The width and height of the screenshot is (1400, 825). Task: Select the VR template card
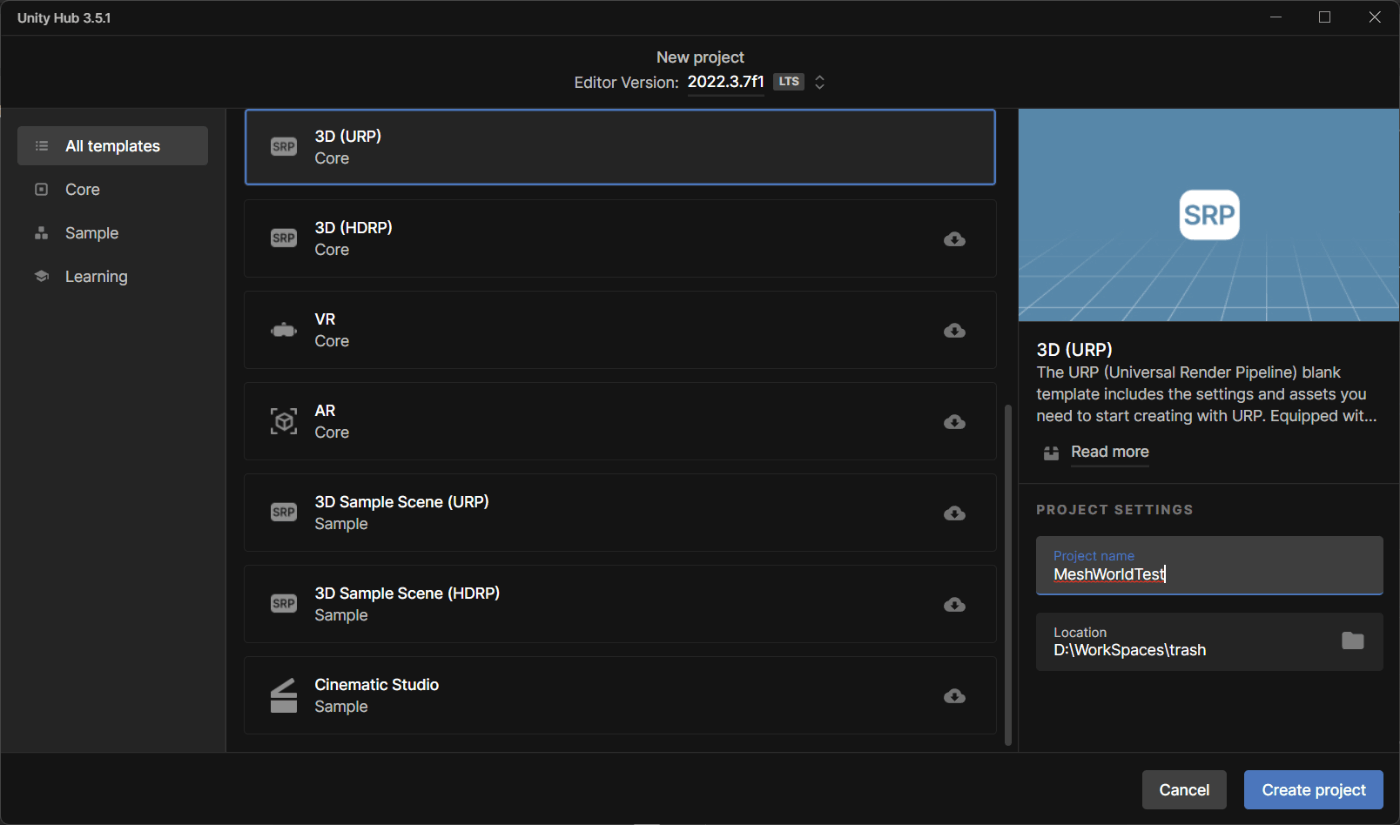point(620,330)
